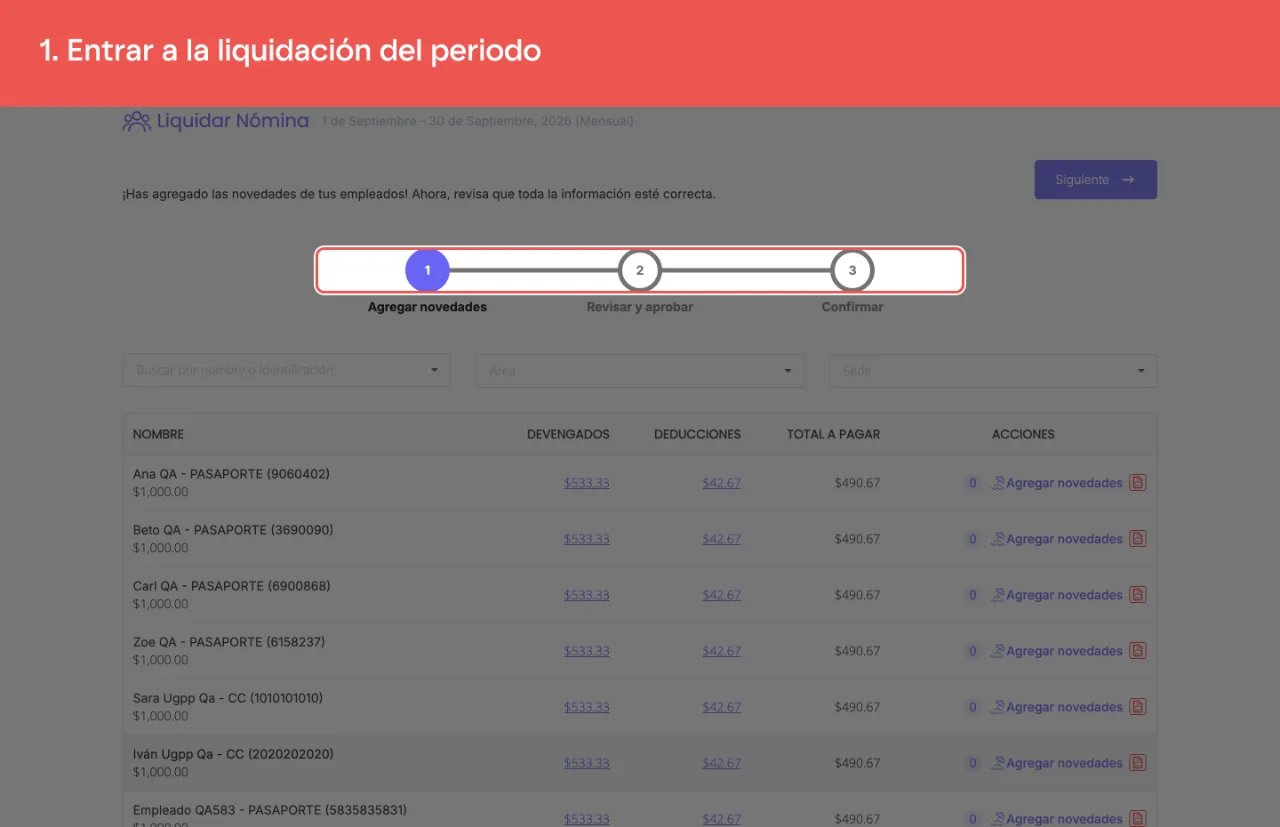The height and width of the screenshot is (827, 1280).
Task: Open Carl QA deducciones $42.67 link
Action: click(x=721, y=595)
